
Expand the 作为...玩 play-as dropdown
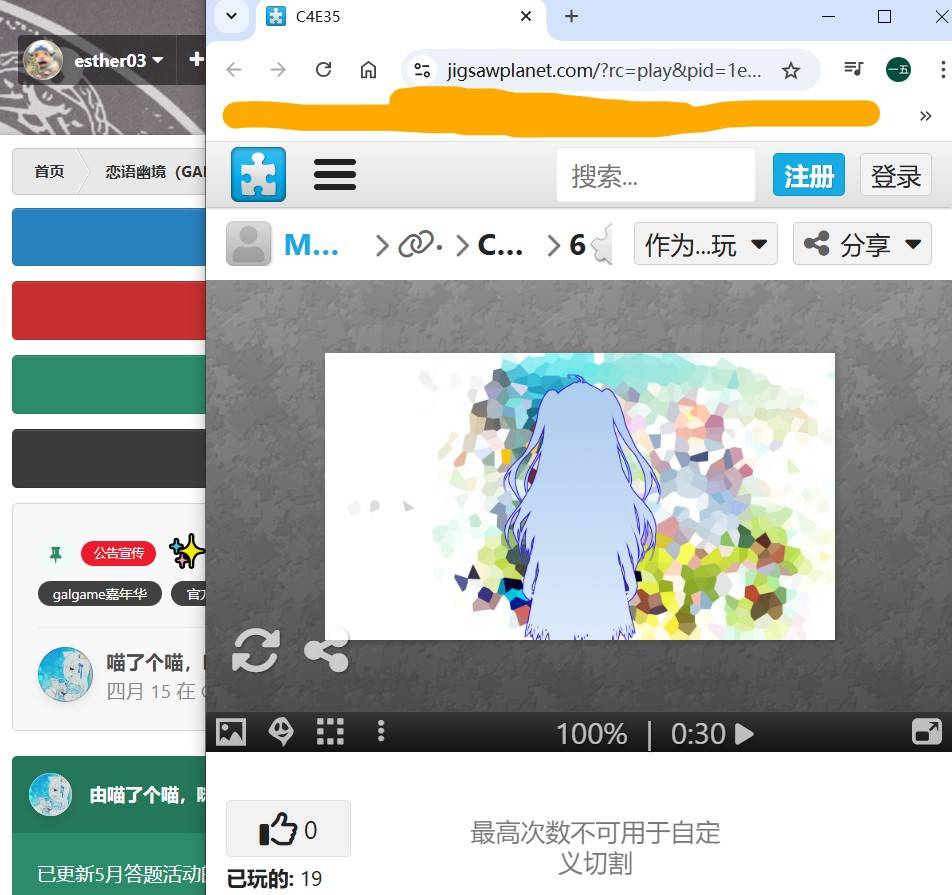pyautogui.click(x=706, y=244)
